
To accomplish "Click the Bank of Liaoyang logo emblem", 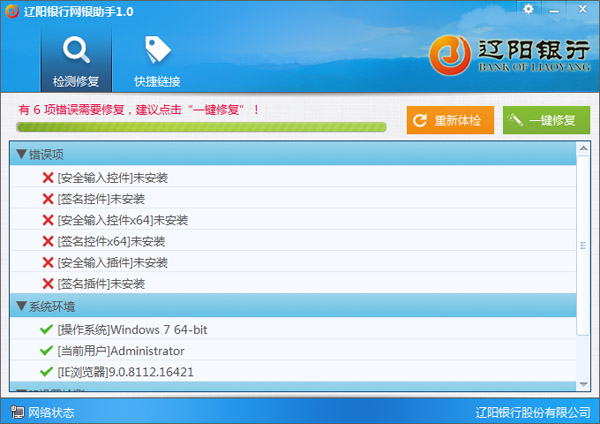I will [x=450, y=55].
